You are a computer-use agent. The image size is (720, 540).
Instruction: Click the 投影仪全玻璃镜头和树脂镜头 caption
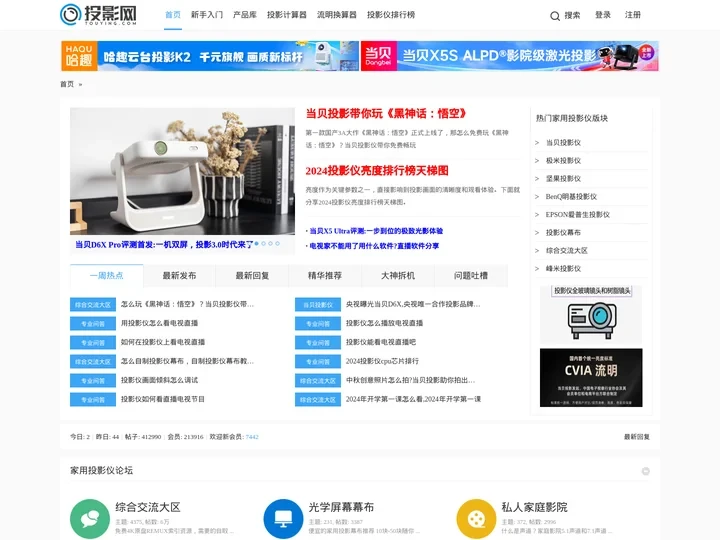click(x=591, y=291)
